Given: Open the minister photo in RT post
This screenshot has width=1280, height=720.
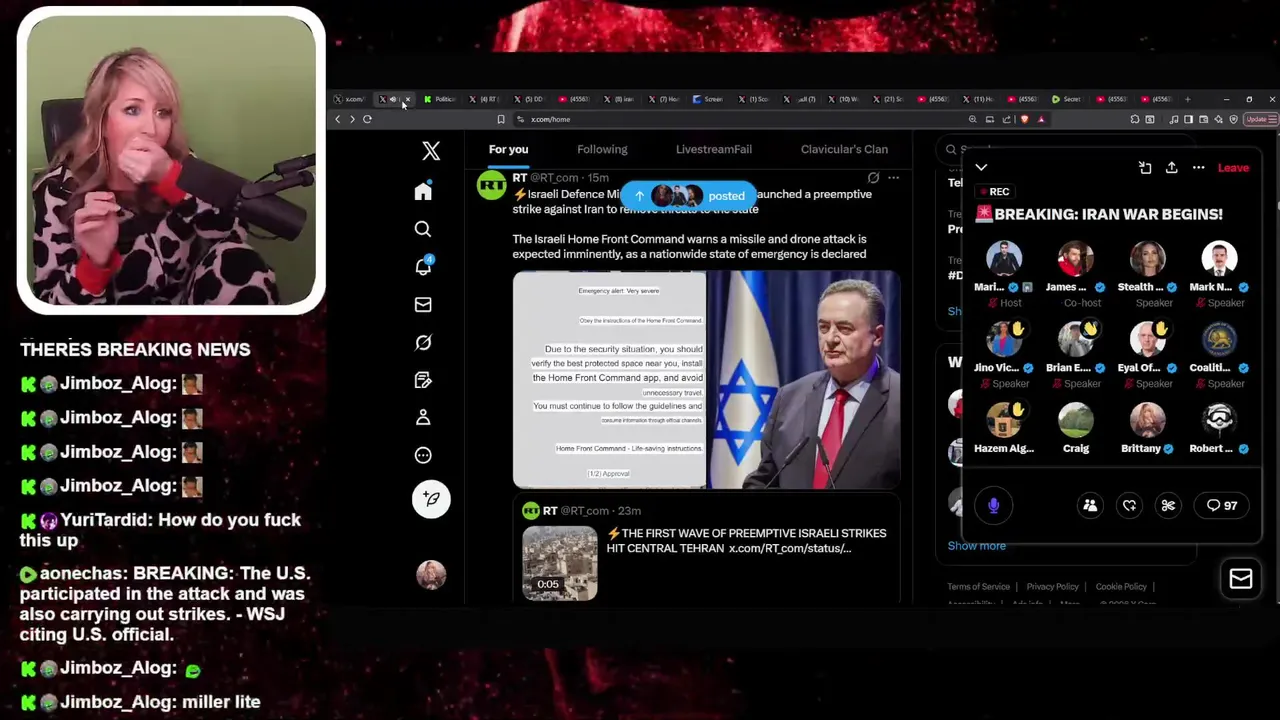Looking at the screenshot, I should [x=804, y=380].
